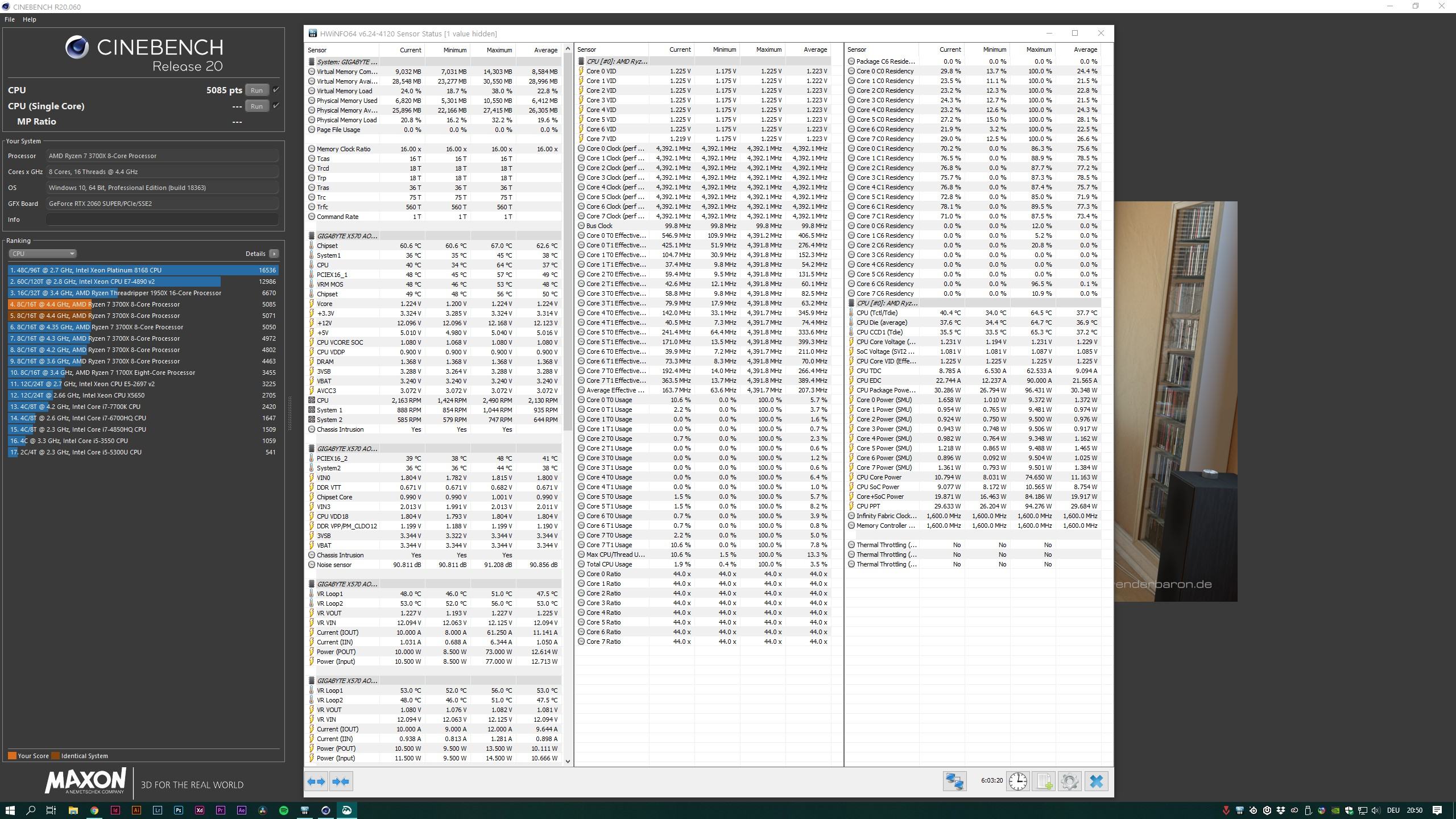
Task: Open Adobe After Effects from taskbar
Action: click(x=242, y=810)
